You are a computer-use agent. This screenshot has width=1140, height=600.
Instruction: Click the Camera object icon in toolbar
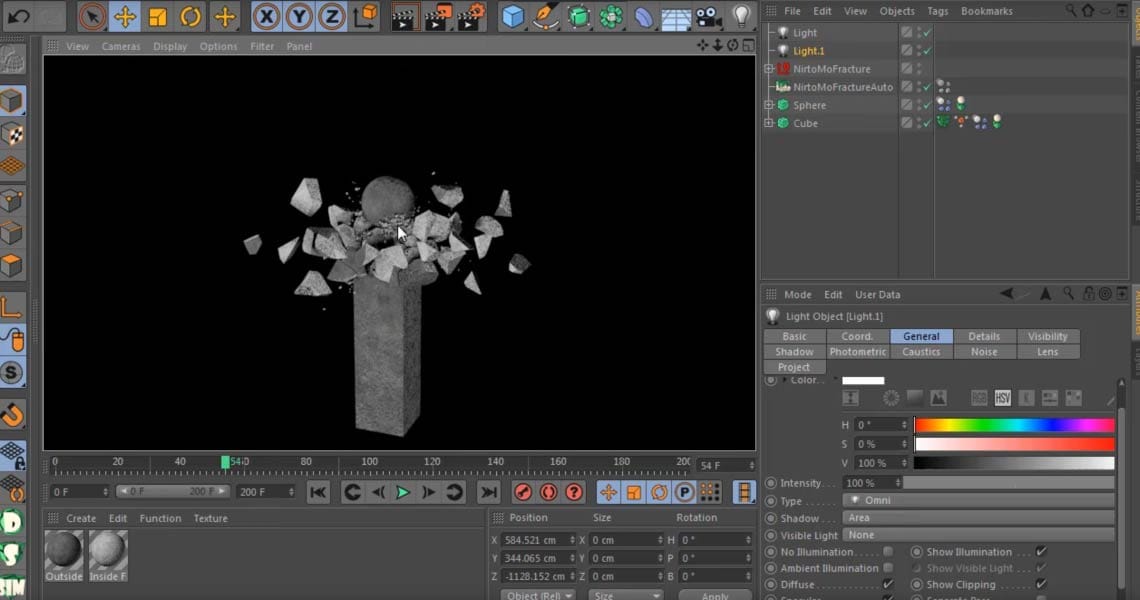(x=708, y=17)
